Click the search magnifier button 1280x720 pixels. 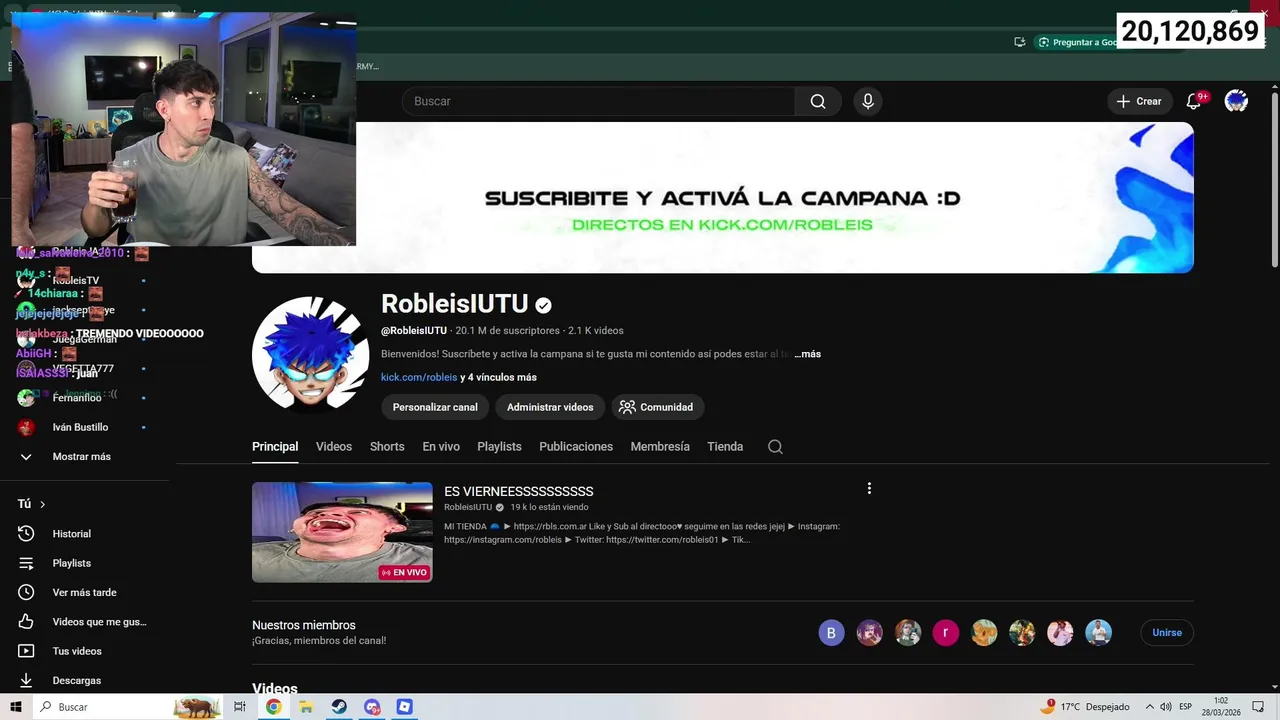(x=818, y=101)
